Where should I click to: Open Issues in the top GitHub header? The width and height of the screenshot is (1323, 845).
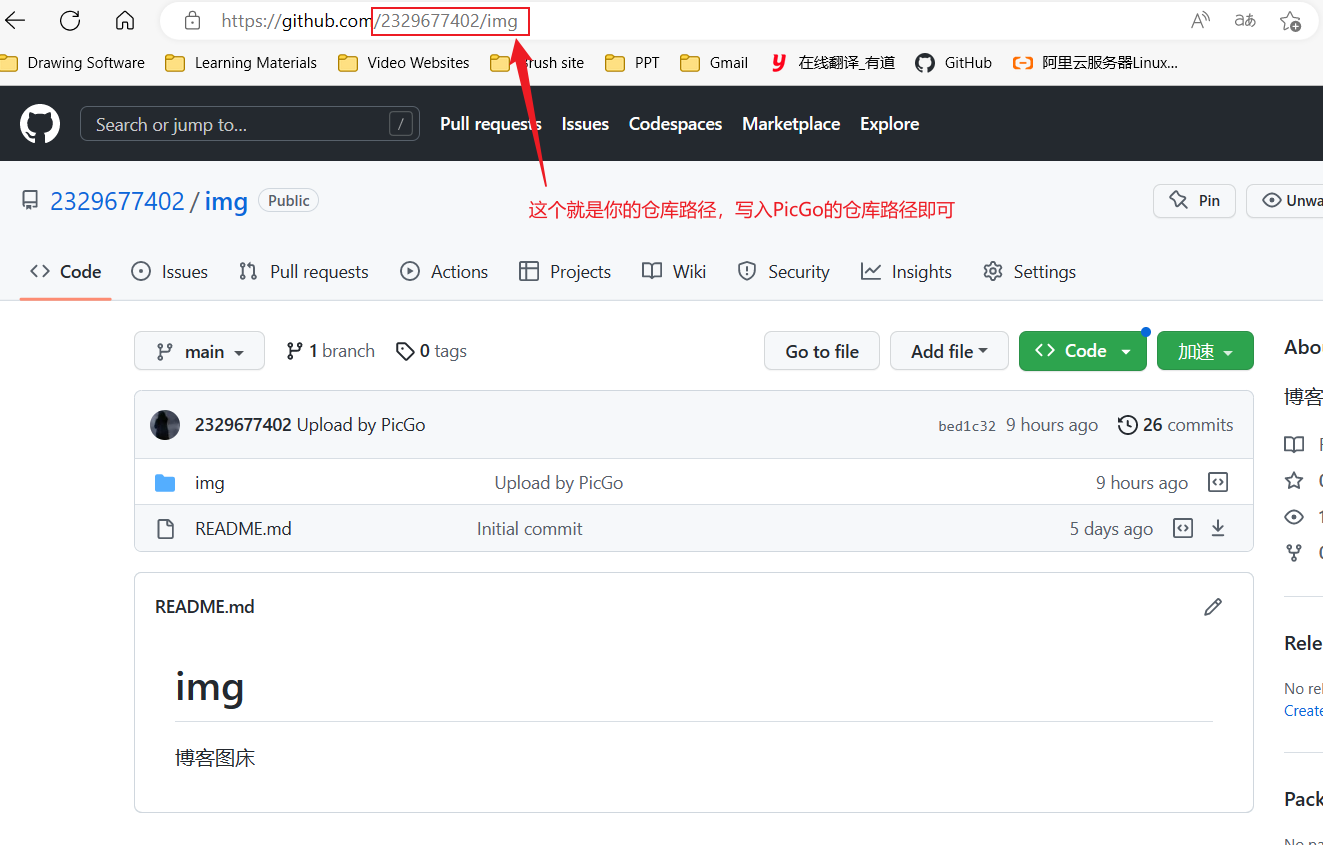pos(585,124)
